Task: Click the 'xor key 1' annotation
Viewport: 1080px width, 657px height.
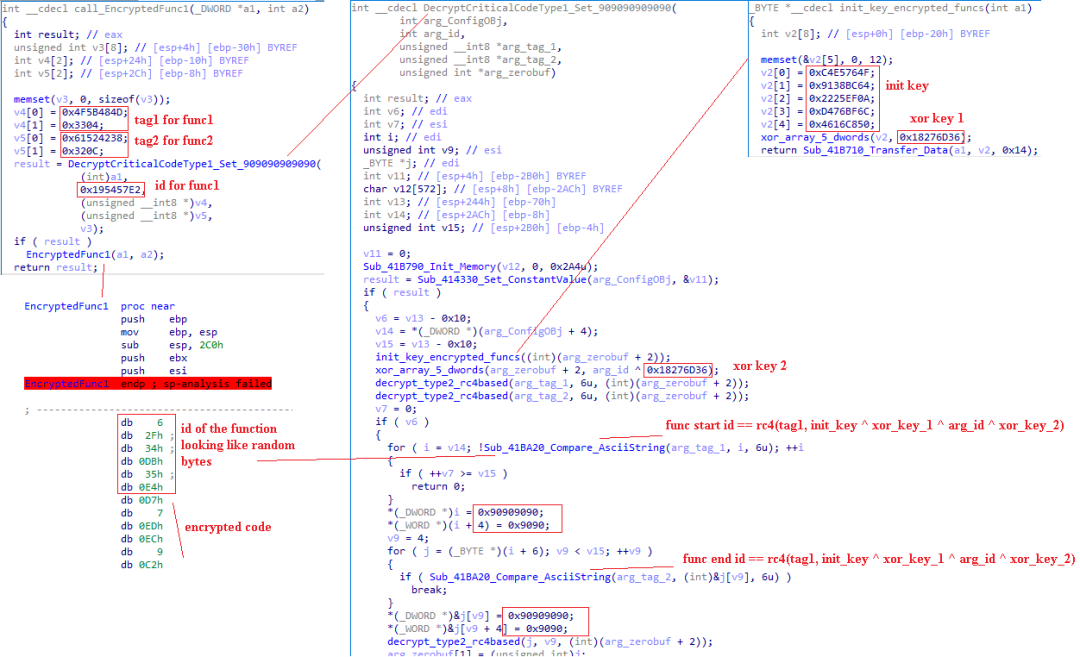Action: [x=936, y=118]
